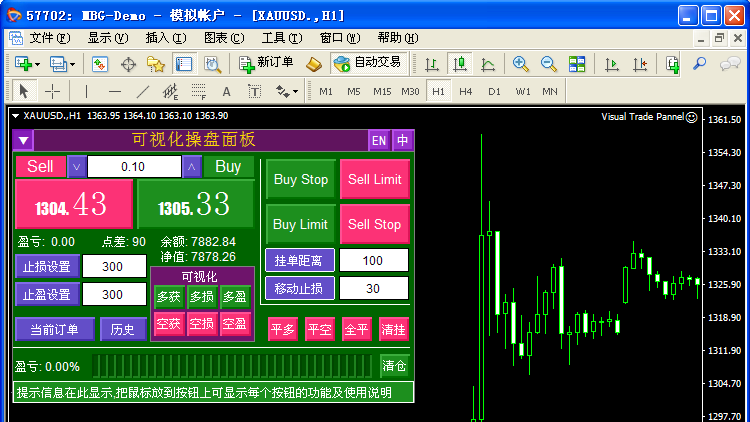The height and width of the screenshot is (422, 750).
Task: Open the new chart icon
Action: [23, 64]
